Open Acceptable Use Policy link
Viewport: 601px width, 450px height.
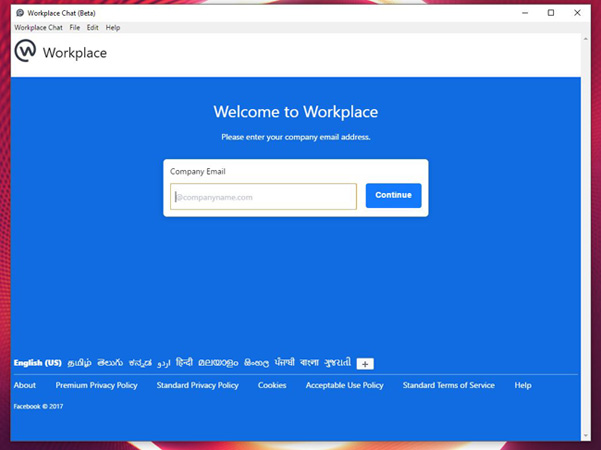tap(345, 385)
